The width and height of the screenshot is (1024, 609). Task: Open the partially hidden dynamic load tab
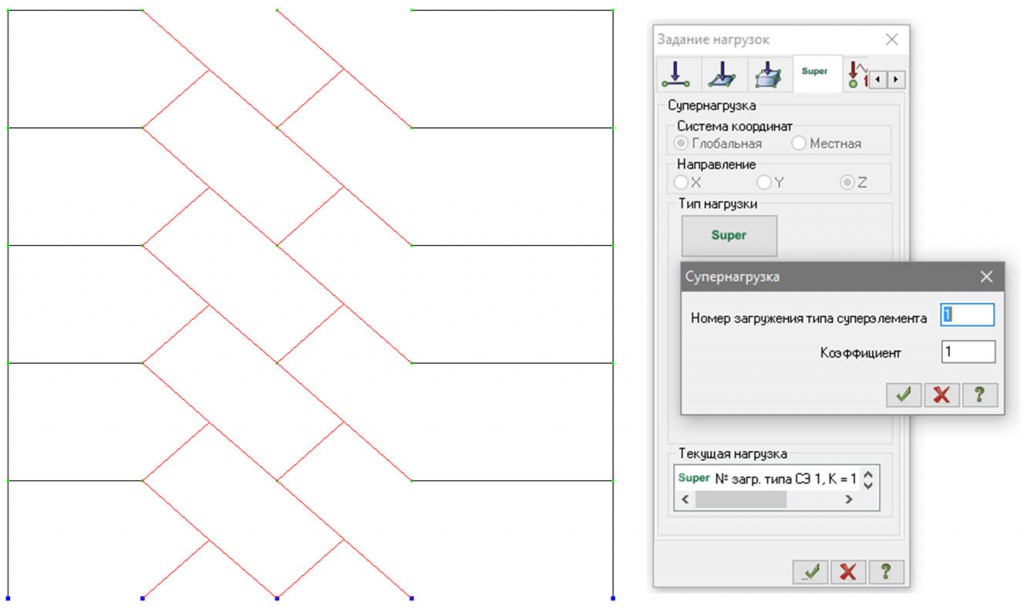coord(855,75)
